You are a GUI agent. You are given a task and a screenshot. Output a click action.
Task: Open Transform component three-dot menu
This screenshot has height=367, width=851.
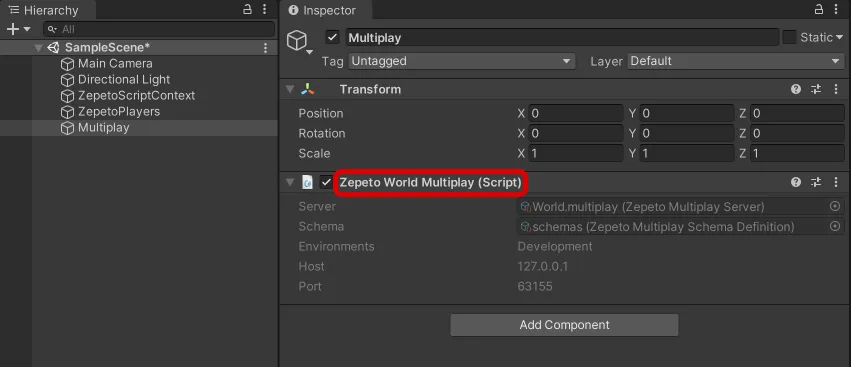[x=836, y=90]
